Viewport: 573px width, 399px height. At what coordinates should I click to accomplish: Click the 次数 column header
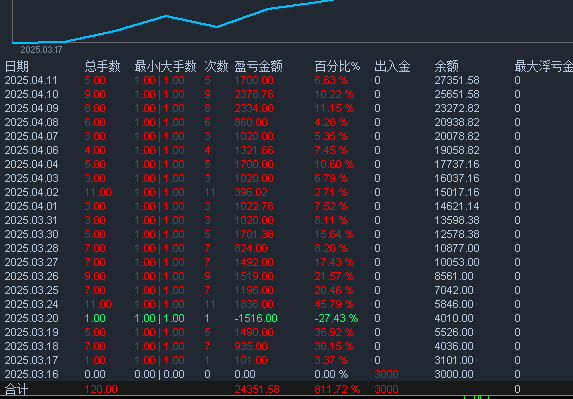(x=216, y=66)
